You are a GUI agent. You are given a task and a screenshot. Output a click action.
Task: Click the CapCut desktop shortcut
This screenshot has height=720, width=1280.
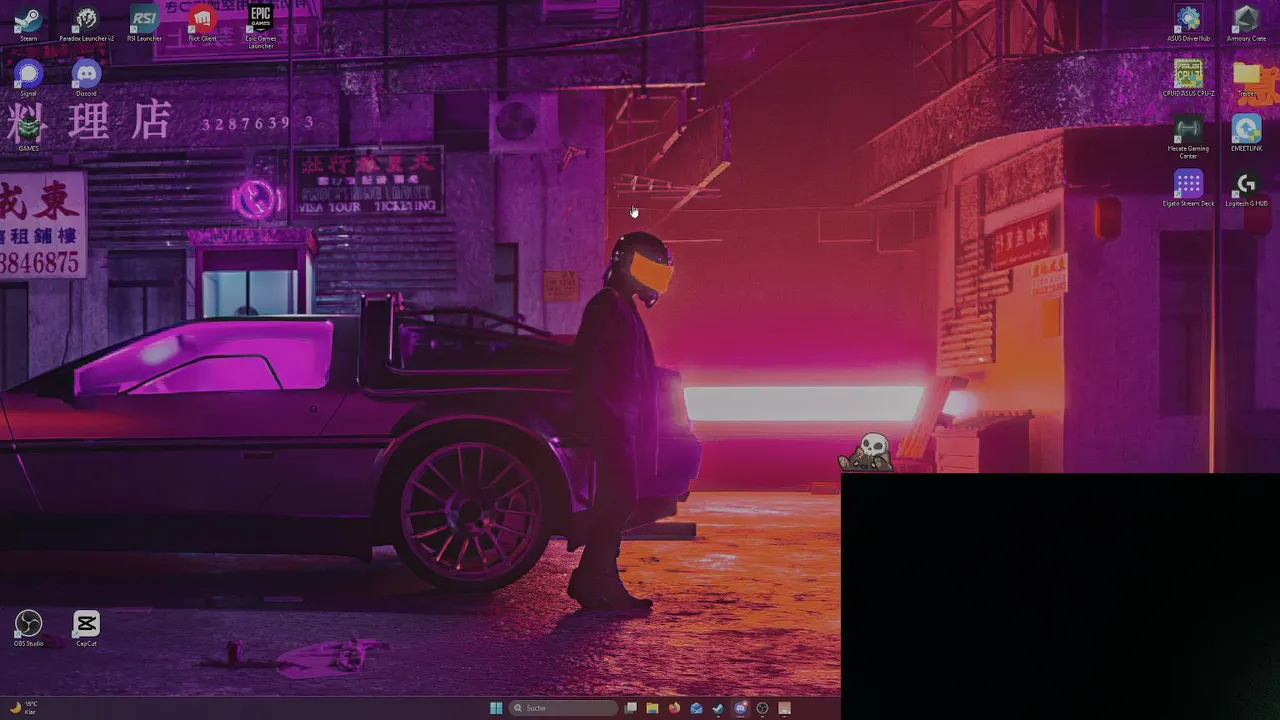86,628
